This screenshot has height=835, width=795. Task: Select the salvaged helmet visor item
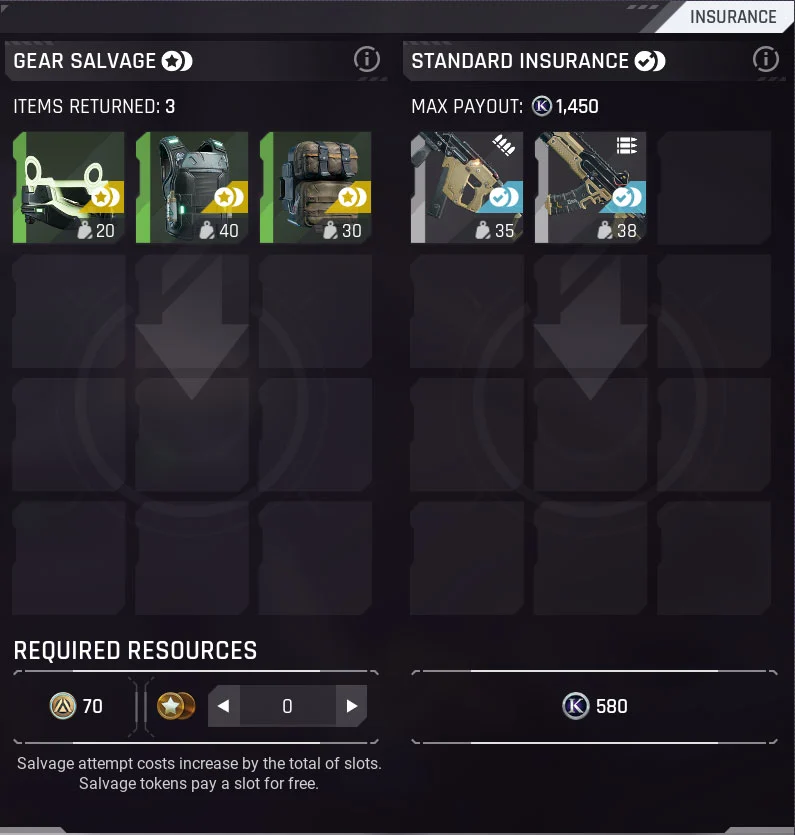coord(69,187)
